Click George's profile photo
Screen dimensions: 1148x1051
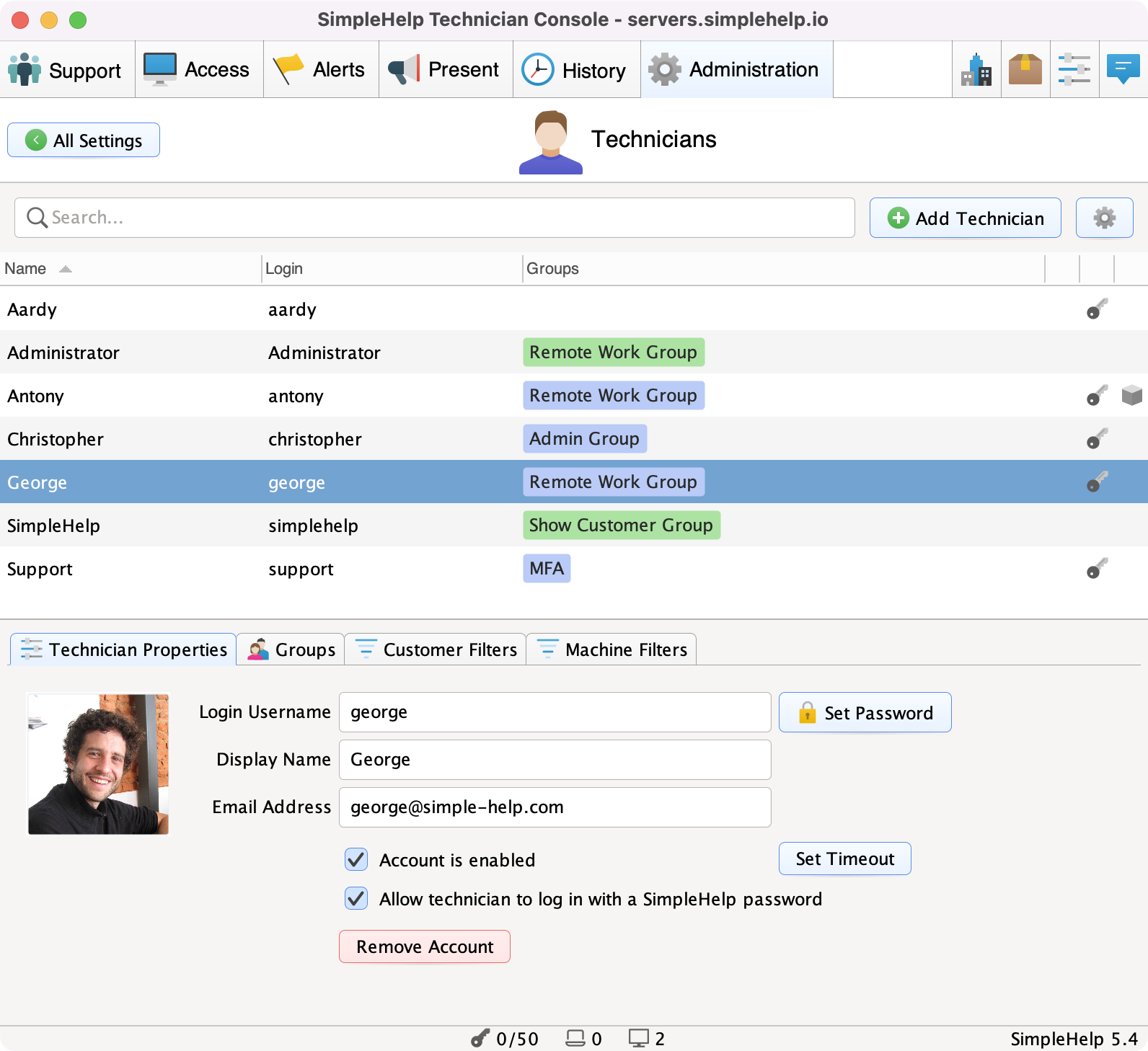tap(98, 764)
